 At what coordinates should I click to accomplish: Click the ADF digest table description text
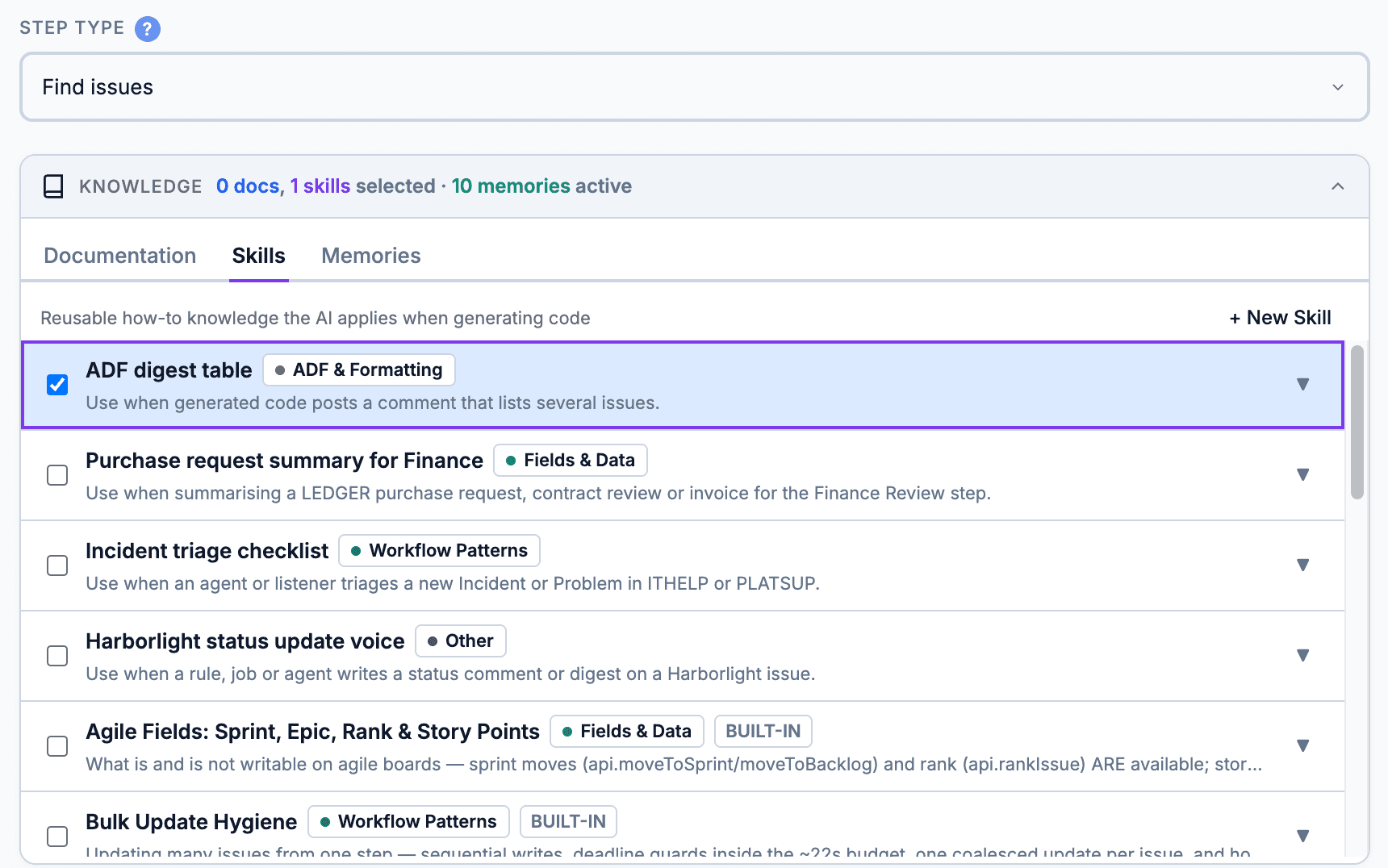click(373, 403)
